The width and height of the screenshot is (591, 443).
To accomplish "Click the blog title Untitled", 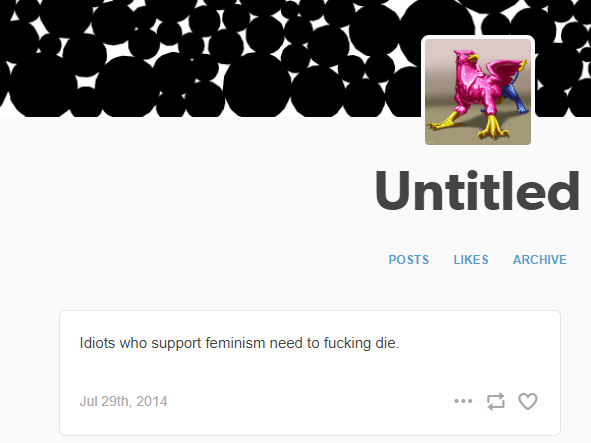I will (x=477, y=191).
